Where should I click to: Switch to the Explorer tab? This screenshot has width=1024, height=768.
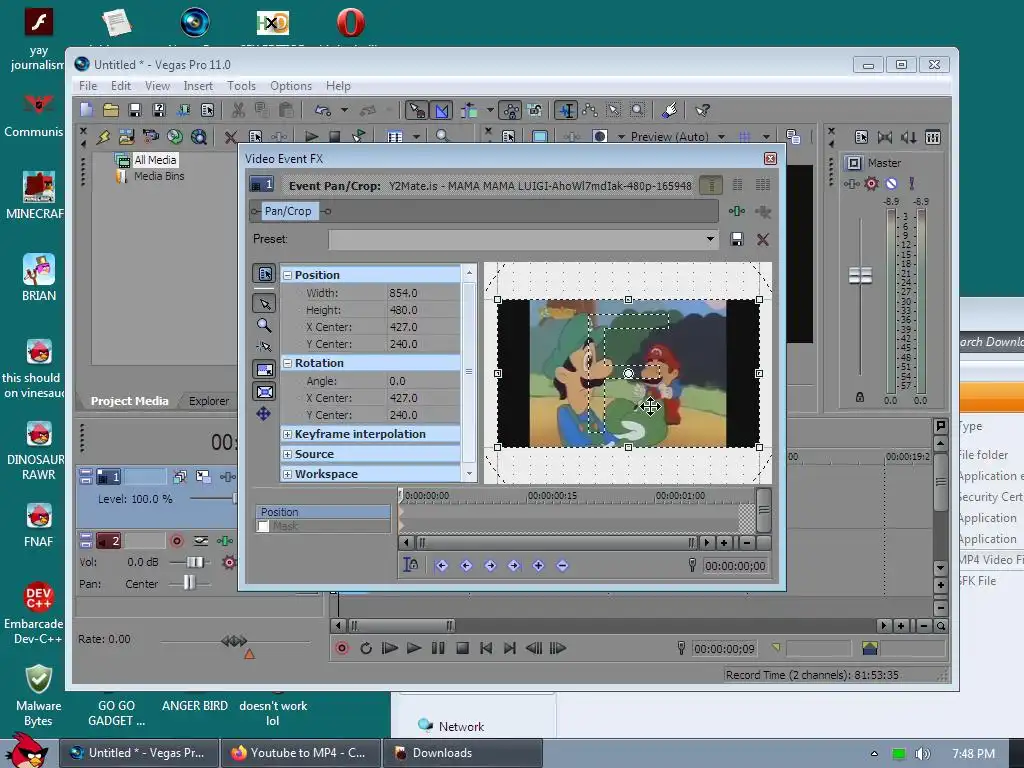click(209, 401)
